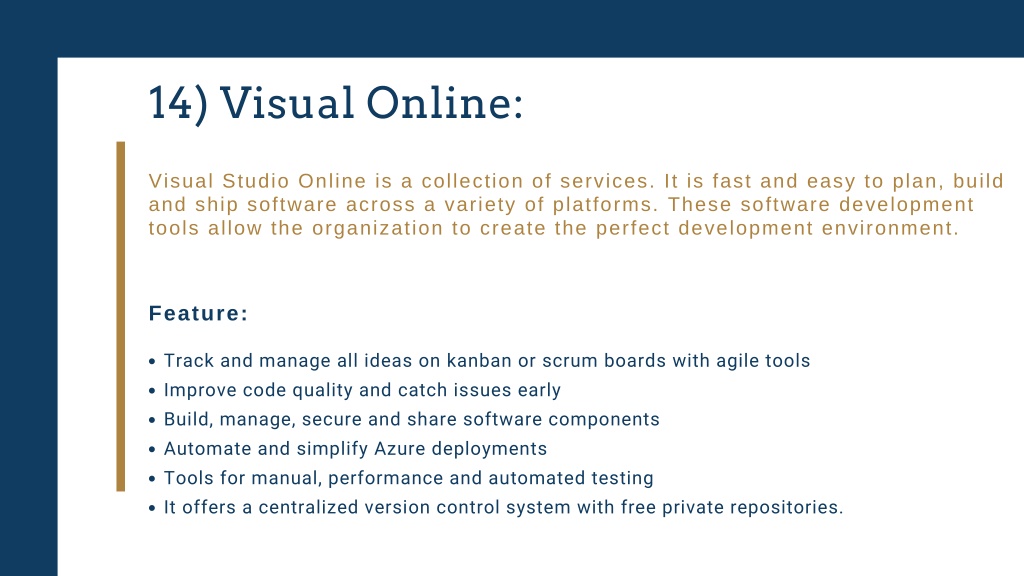Click bullet 'Build, manage, secure and share software components'

tap(404, 420)
